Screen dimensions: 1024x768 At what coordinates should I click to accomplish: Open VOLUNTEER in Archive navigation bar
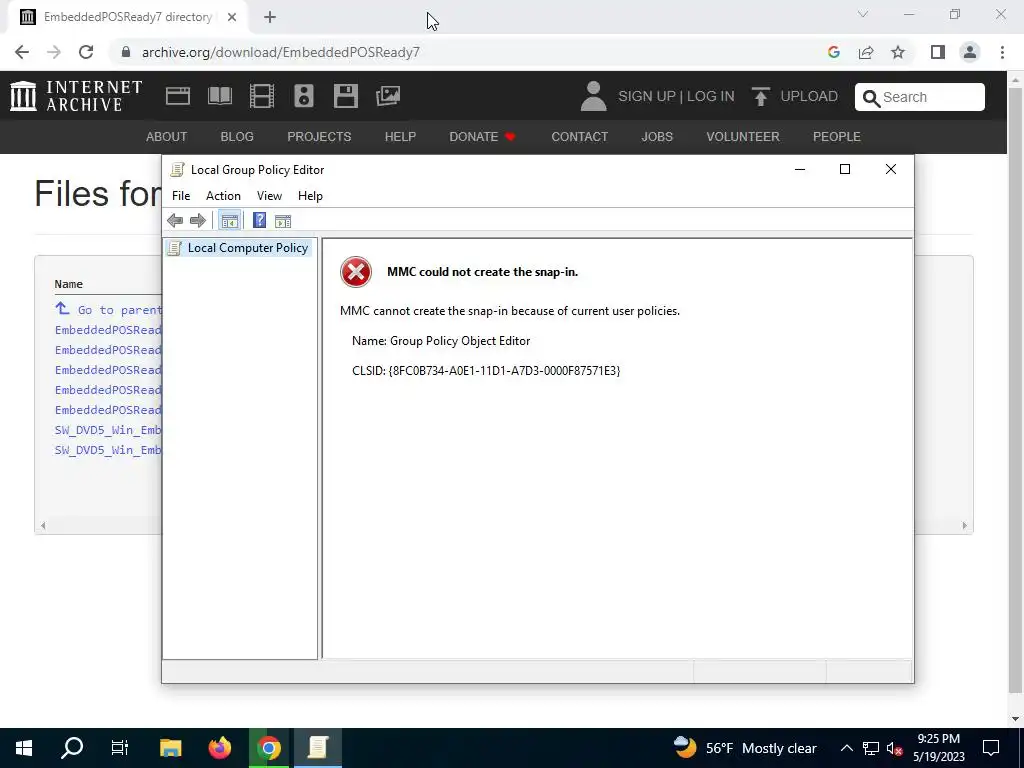(x=743, y=136)
